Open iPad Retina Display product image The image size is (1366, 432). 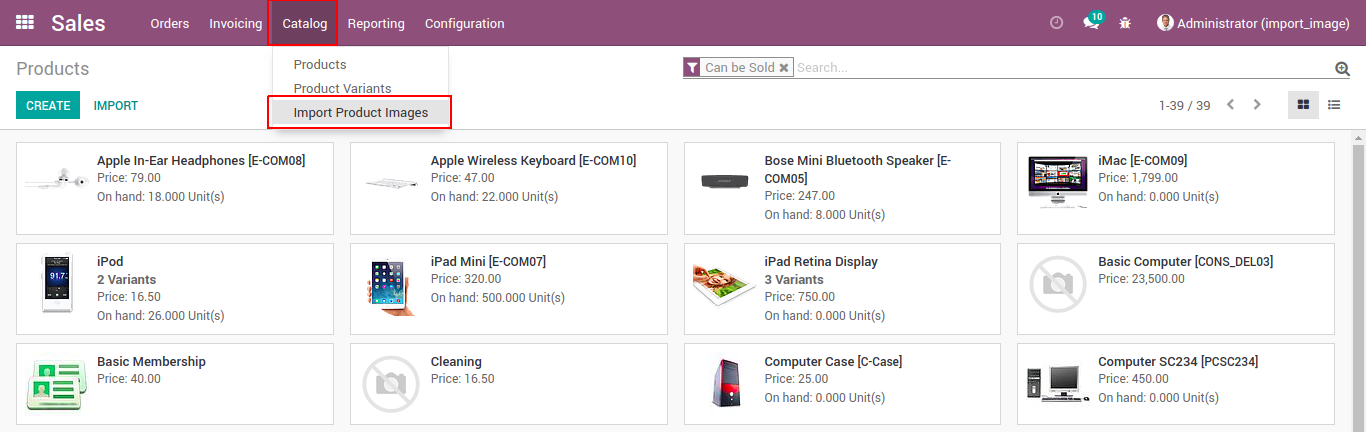click(x=724, y=284)
